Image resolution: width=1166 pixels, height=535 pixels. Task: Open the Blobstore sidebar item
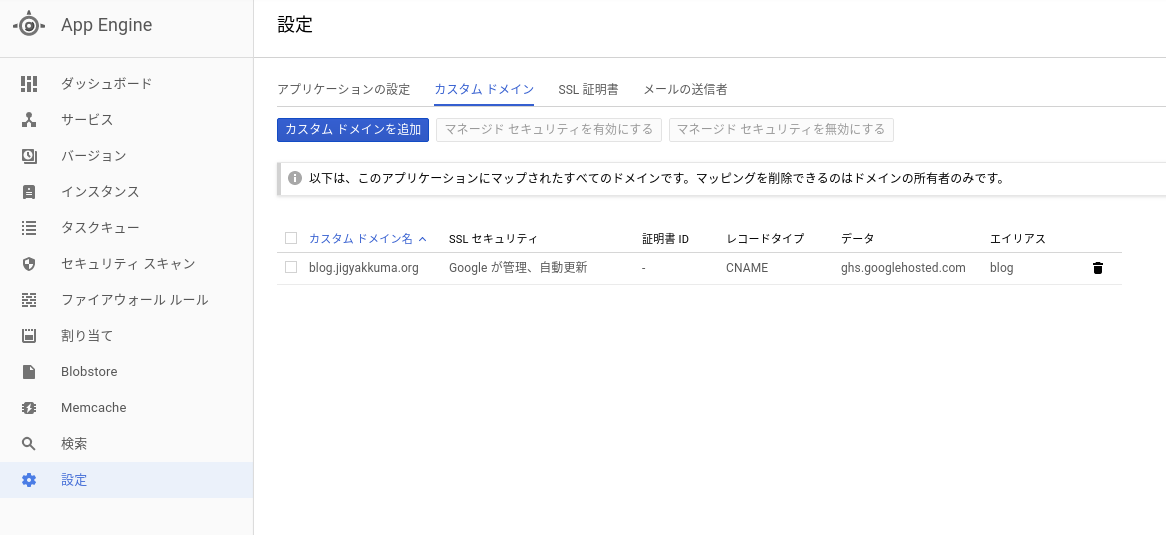click(89, 372)
